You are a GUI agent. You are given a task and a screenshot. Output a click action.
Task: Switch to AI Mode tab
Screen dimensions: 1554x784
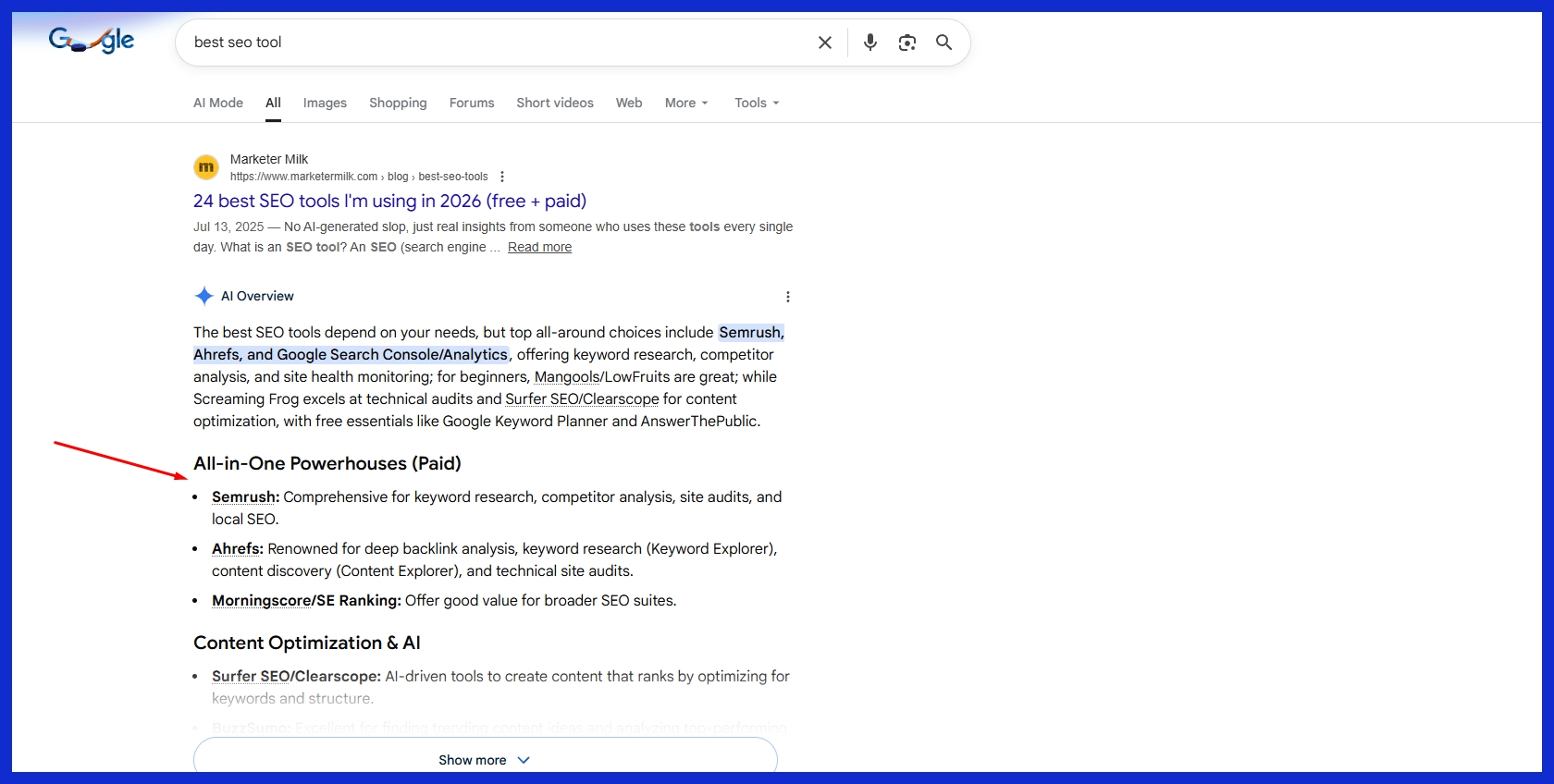tap(218, 103)
